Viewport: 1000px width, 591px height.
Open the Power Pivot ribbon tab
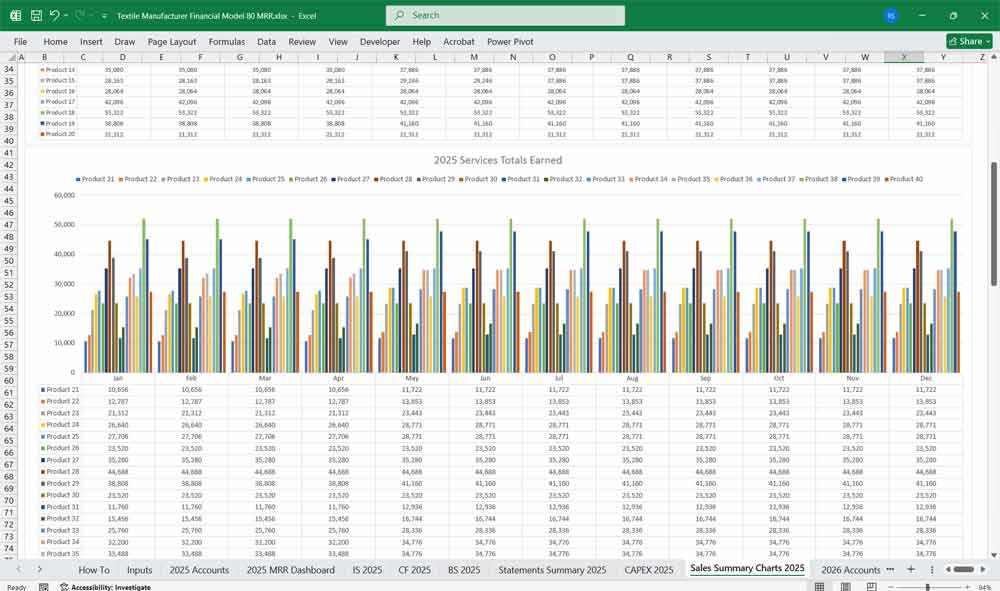(x=510, y=42)
